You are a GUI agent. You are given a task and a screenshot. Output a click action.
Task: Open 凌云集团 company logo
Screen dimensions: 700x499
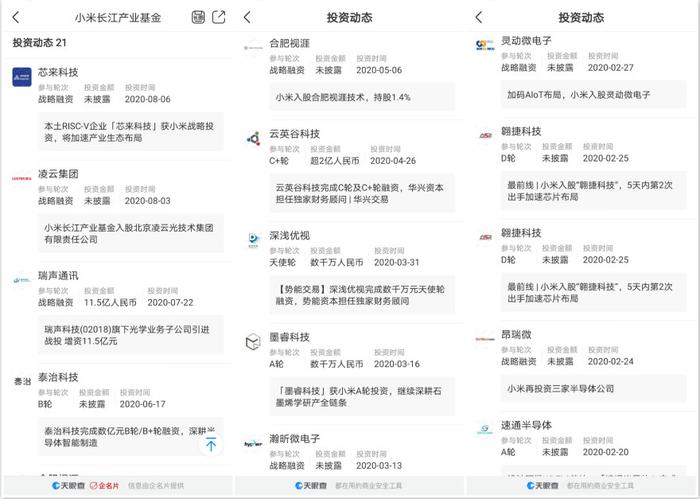(x=22, y=179)
